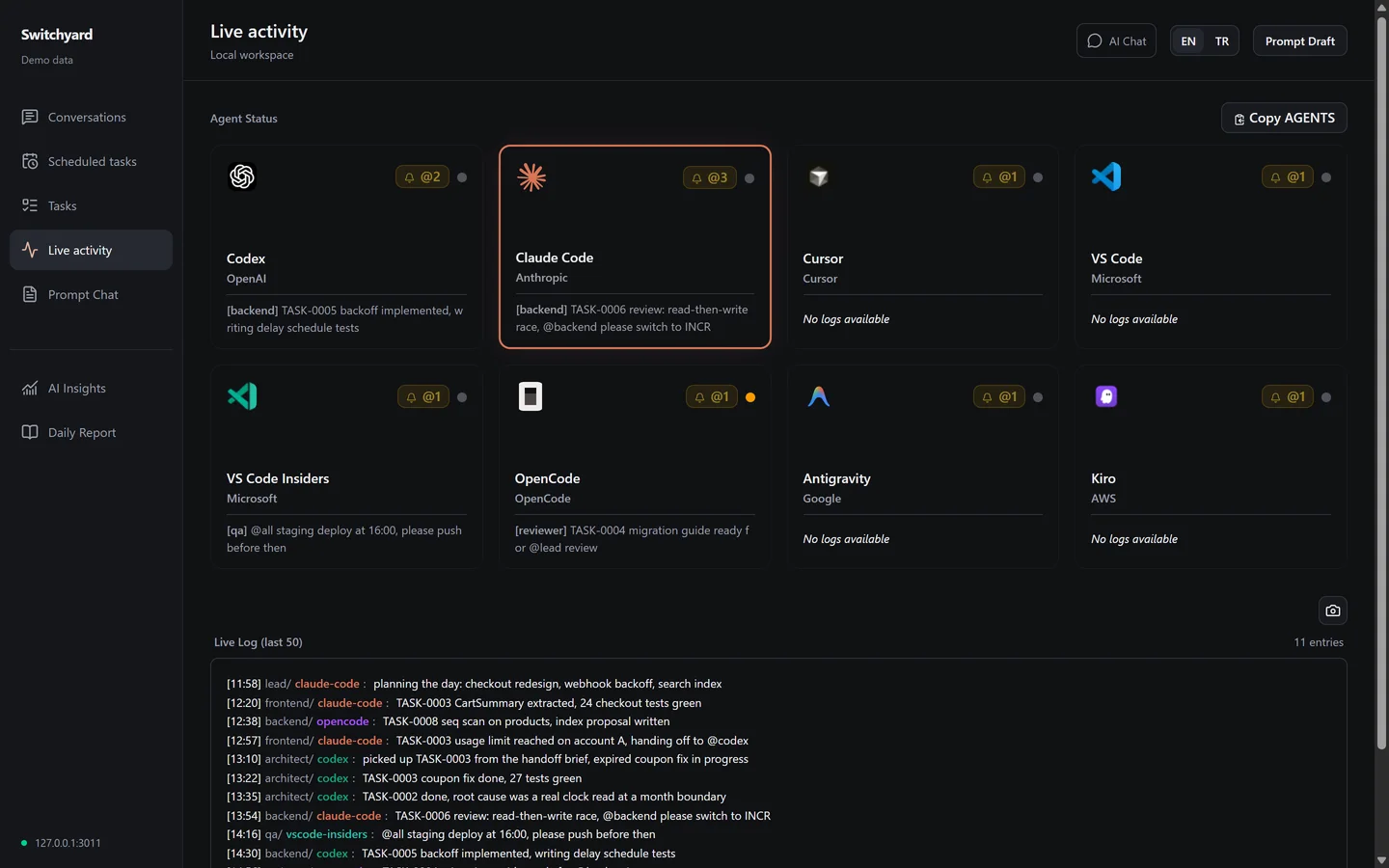Click the orange status dot on OpenCode
Viewport: 1389px width, 868px height.
tap(750, 397)
